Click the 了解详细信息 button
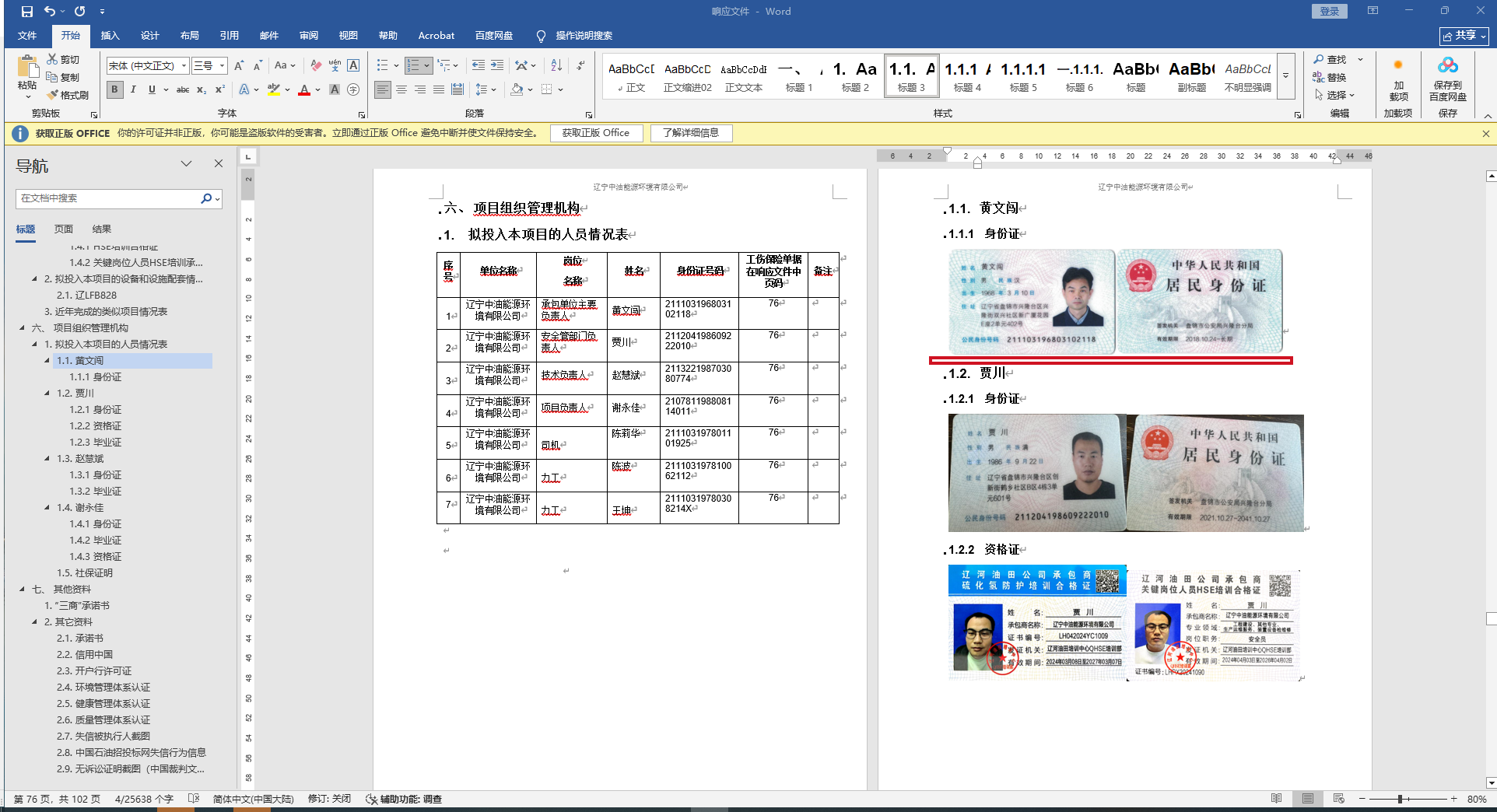Viewport: 1497px width, 812px height. pos(691,133)
